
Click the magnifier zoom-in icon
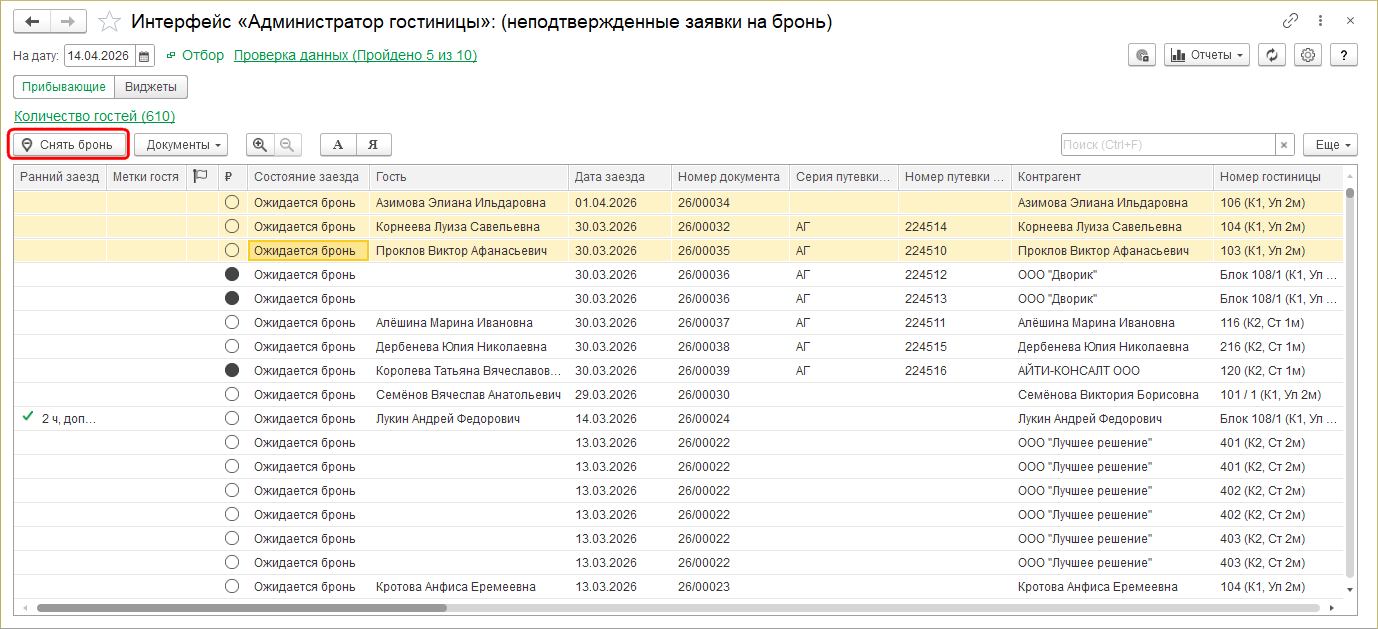260,145
